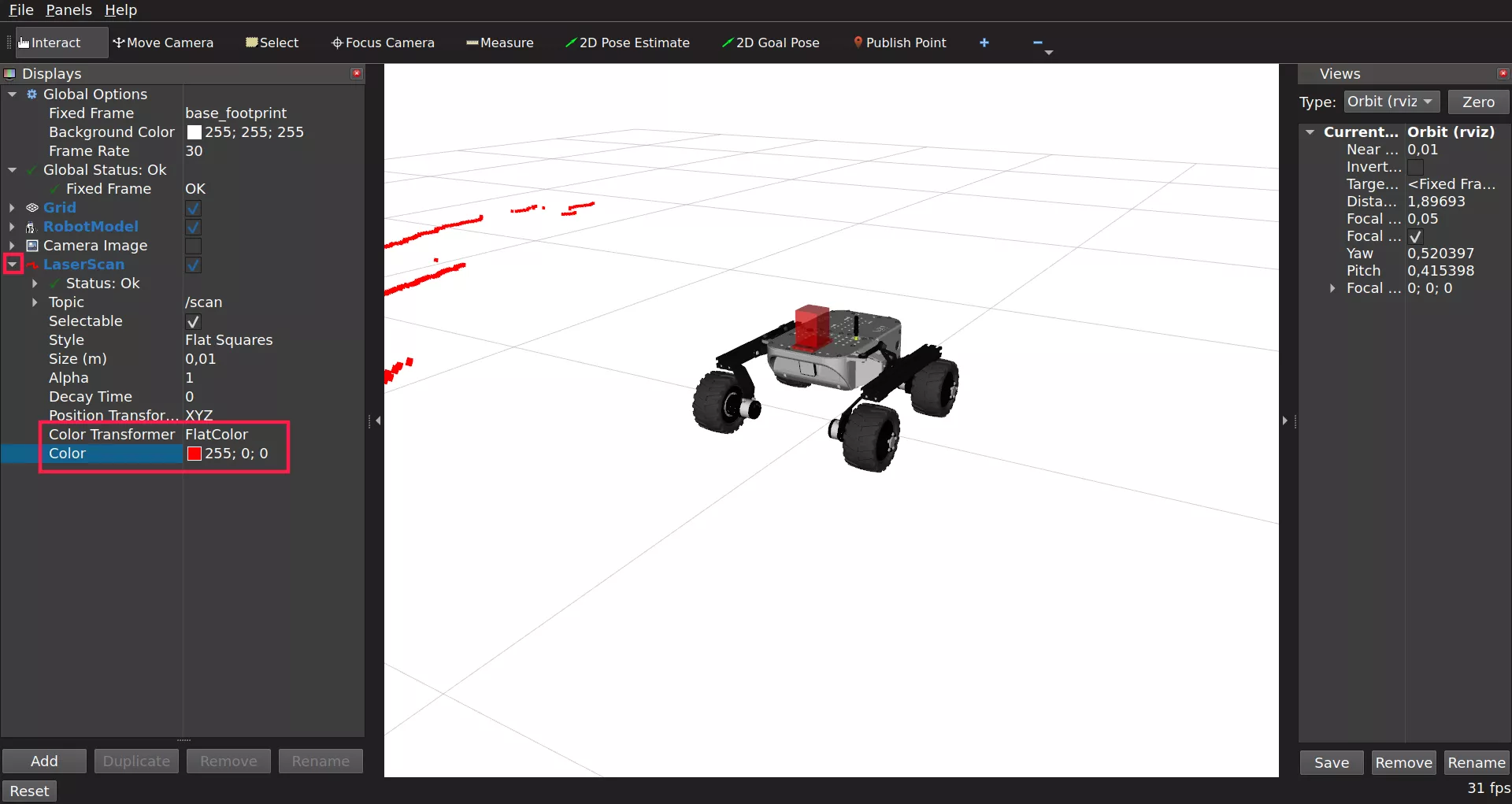The height and width of the screenshot is (804, 1512).
Task: Click the red LaserScan color swatch
Action: tap(195, 454)
